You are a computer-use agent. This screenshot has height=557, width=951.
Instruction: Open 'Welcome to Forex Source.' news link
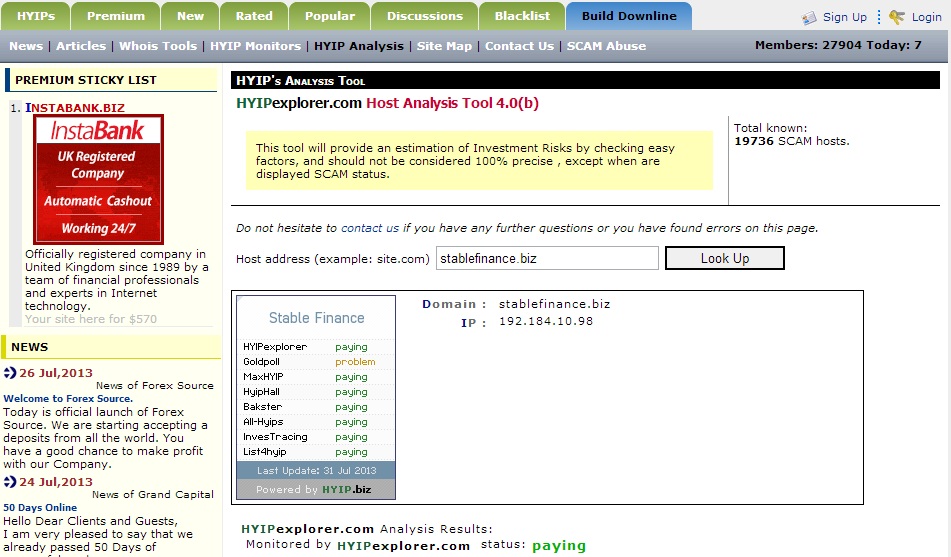(x=68, y=399)
